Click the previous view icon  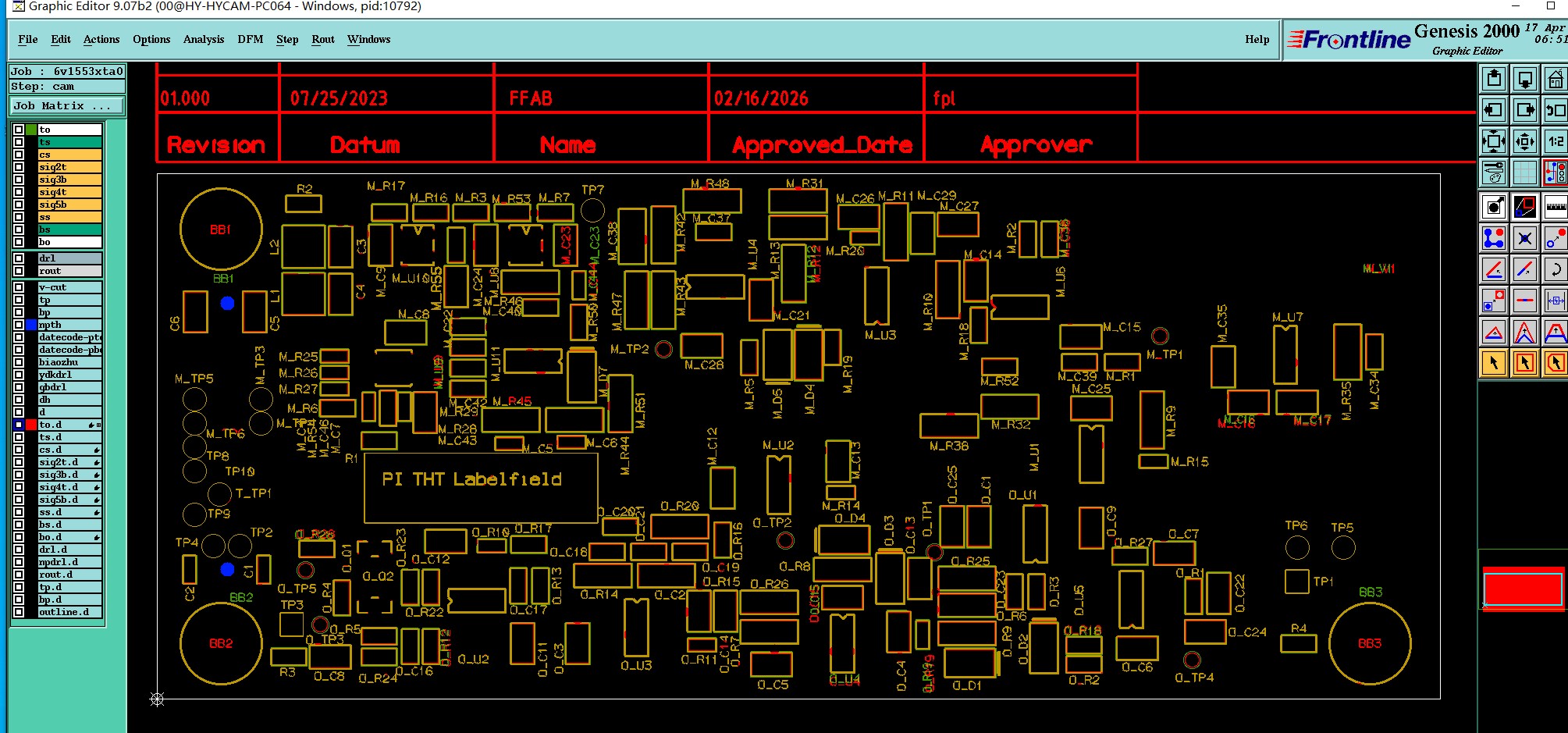(x=1556, y=110)
